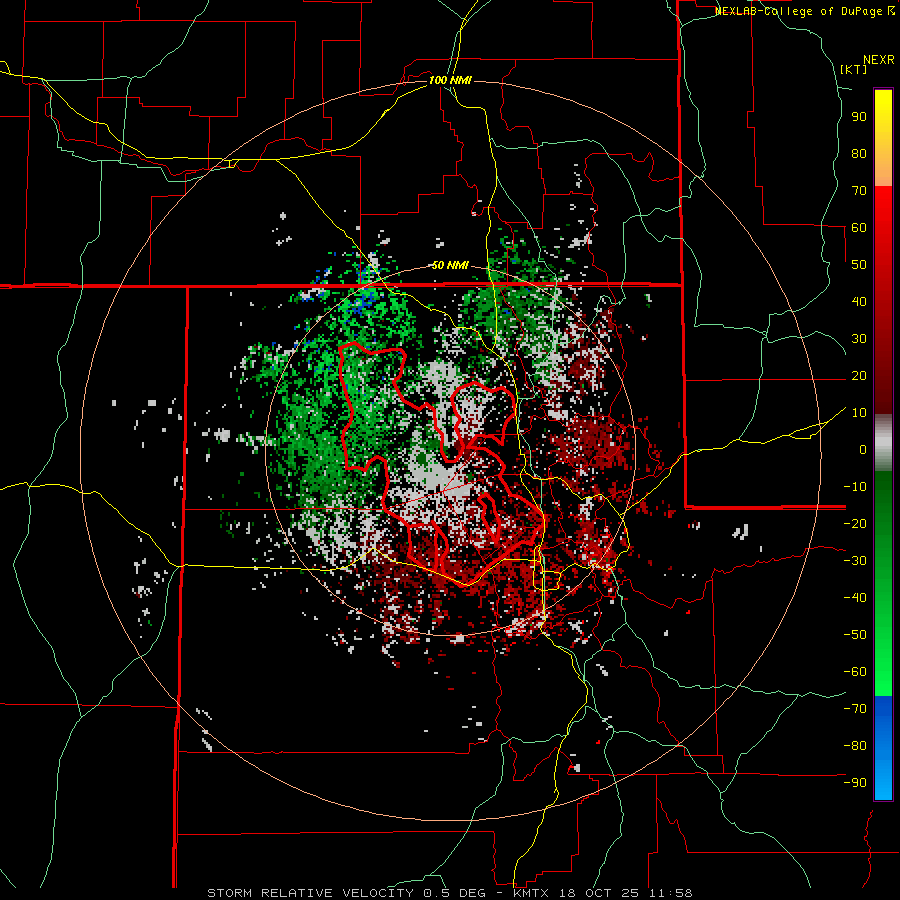Click the -70 value on the velocity scale
This screenshot has width=900, height=900.
coord(855,709)
